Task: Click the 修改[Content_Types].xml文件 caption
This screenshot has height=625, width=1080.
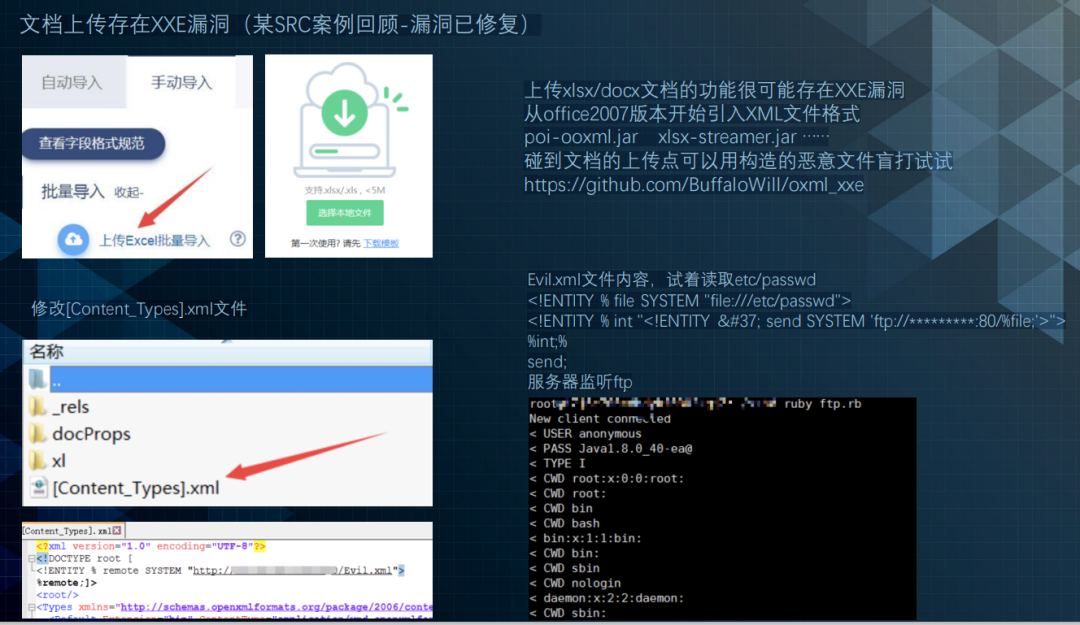Action: (138, 309)
